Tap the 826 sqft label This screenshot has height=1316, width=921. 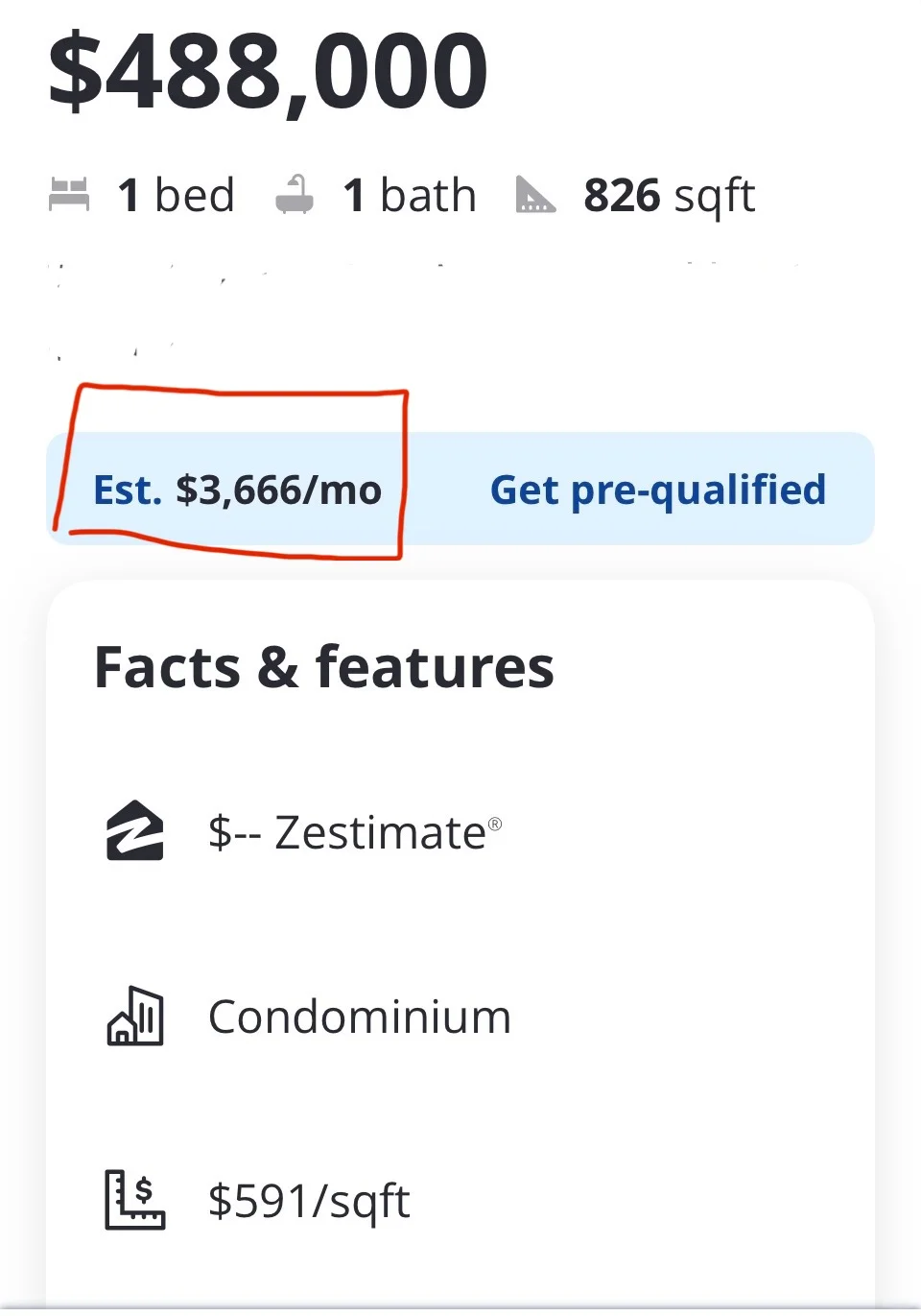point(670,195)
